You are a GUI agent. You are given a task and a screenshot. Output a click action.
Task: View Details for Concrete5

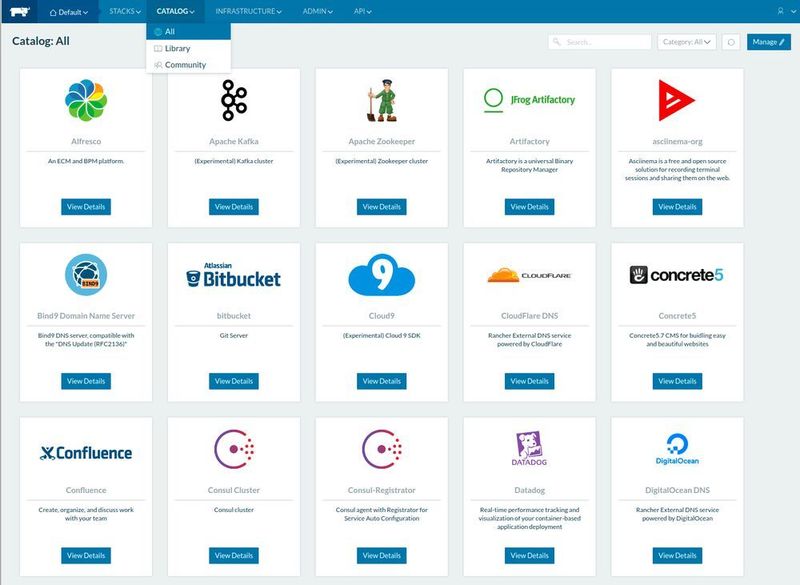pos(677,381)
